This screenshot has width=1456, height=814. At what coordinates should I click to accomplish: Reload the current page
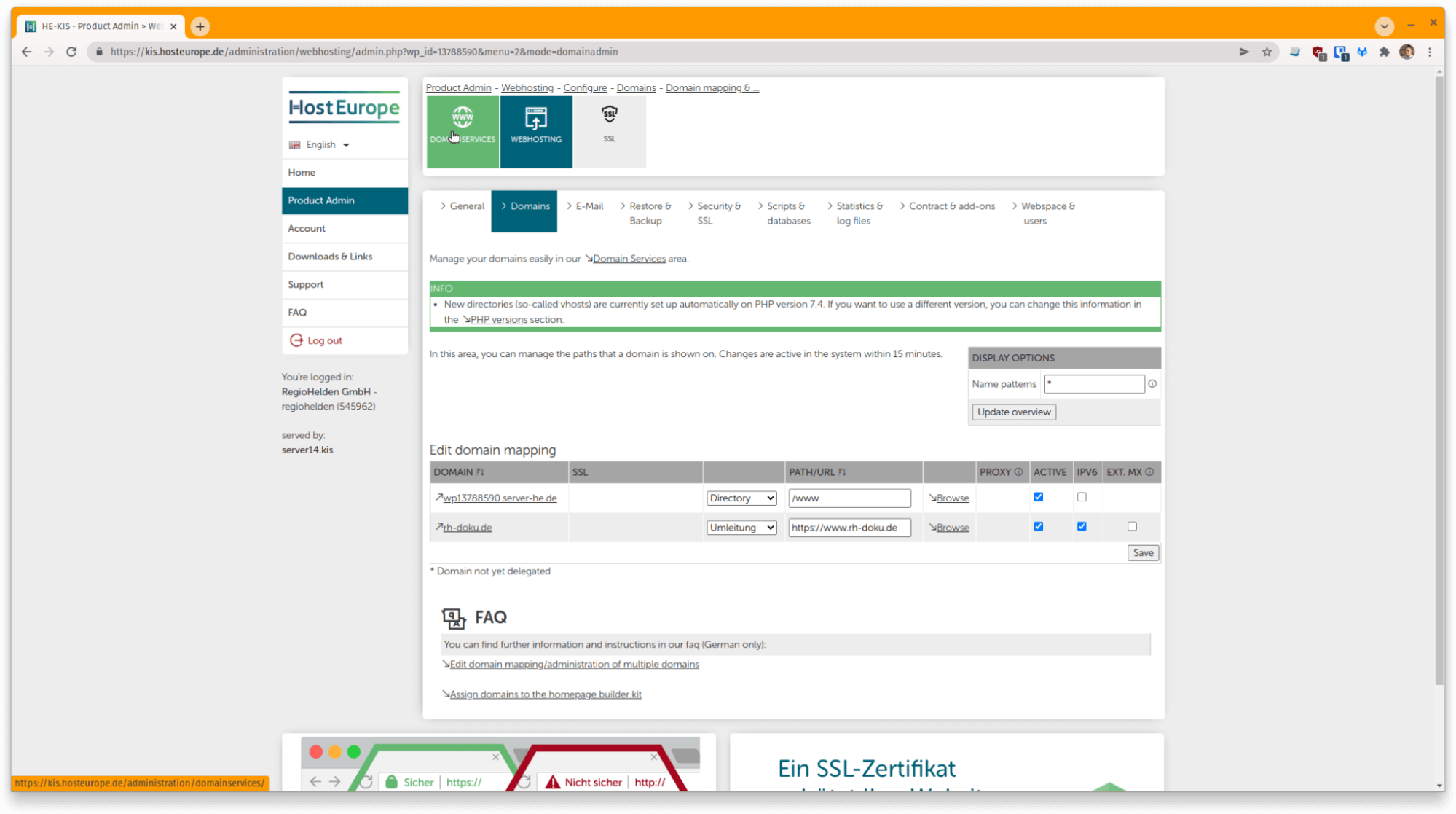click(71, 52)
